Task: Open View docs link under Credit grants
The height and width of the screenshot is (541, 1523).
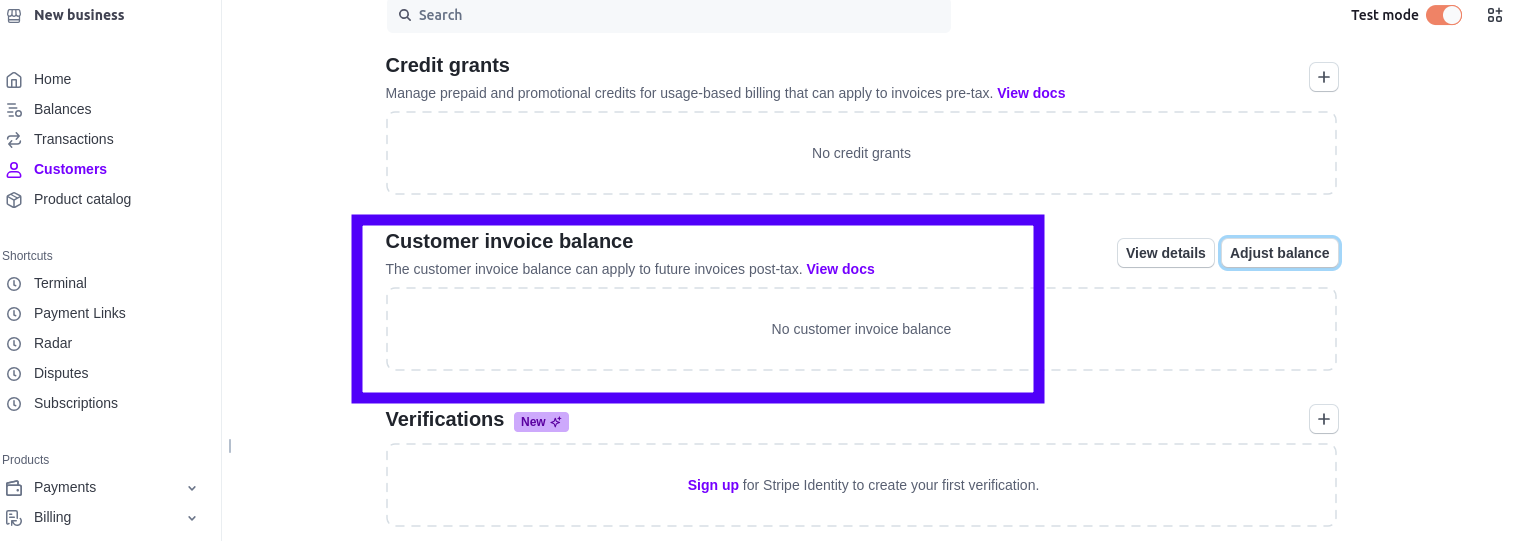Action: pyautogui.click(x=1031, y=93)
